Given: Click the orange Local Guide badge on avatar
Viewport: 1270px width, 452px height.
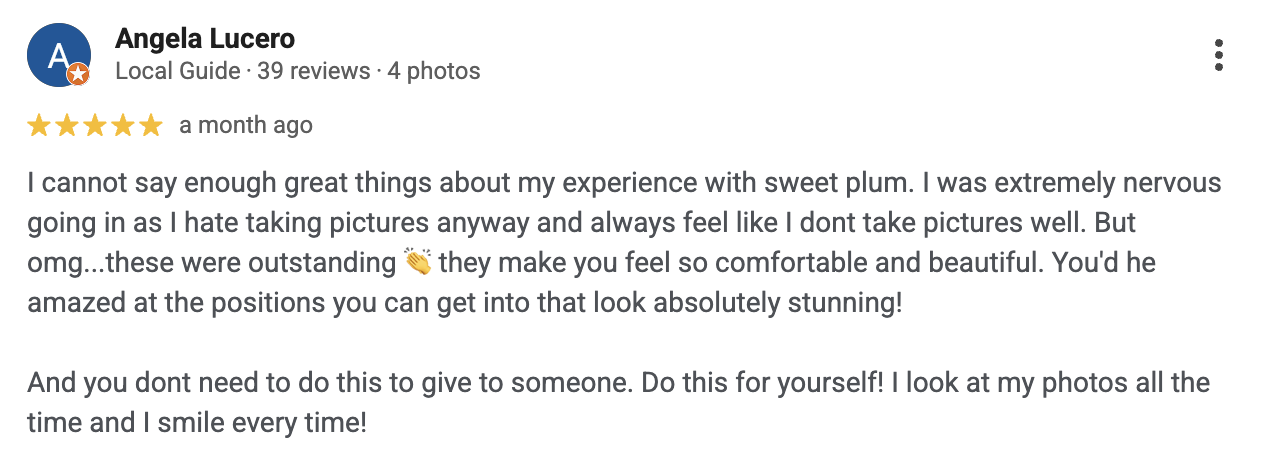Looking at the screenshot, I should (79, 74).
